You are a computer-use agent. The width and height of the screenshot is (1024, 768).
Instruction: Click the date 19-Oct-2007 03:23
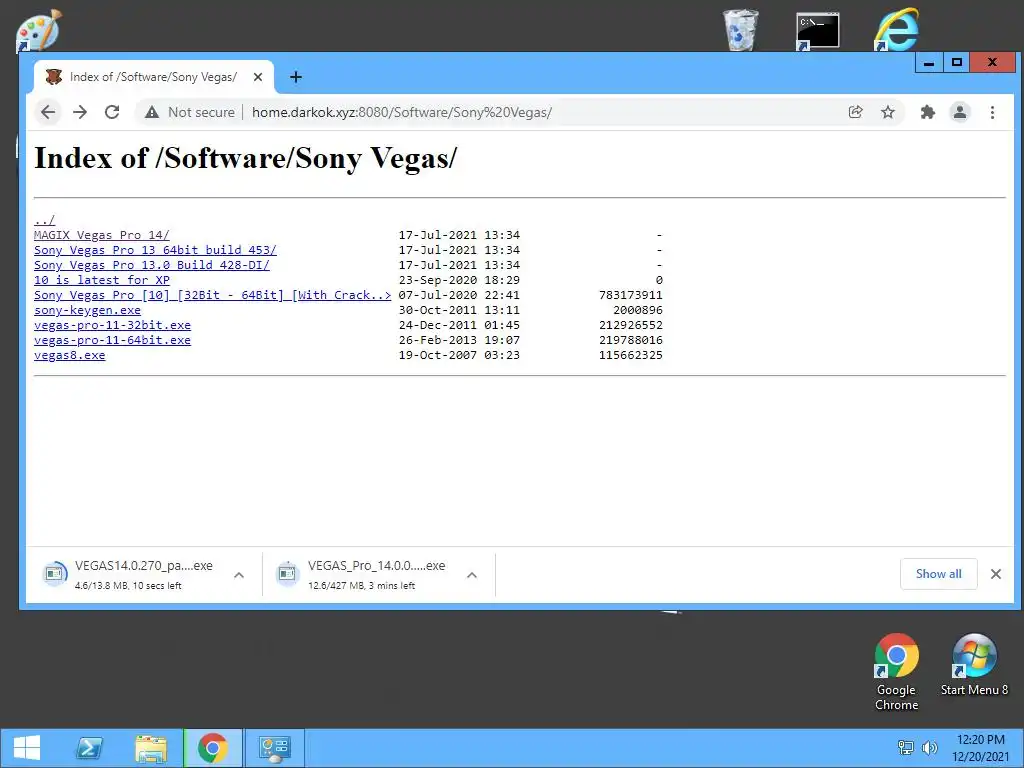tap(459, 355)
